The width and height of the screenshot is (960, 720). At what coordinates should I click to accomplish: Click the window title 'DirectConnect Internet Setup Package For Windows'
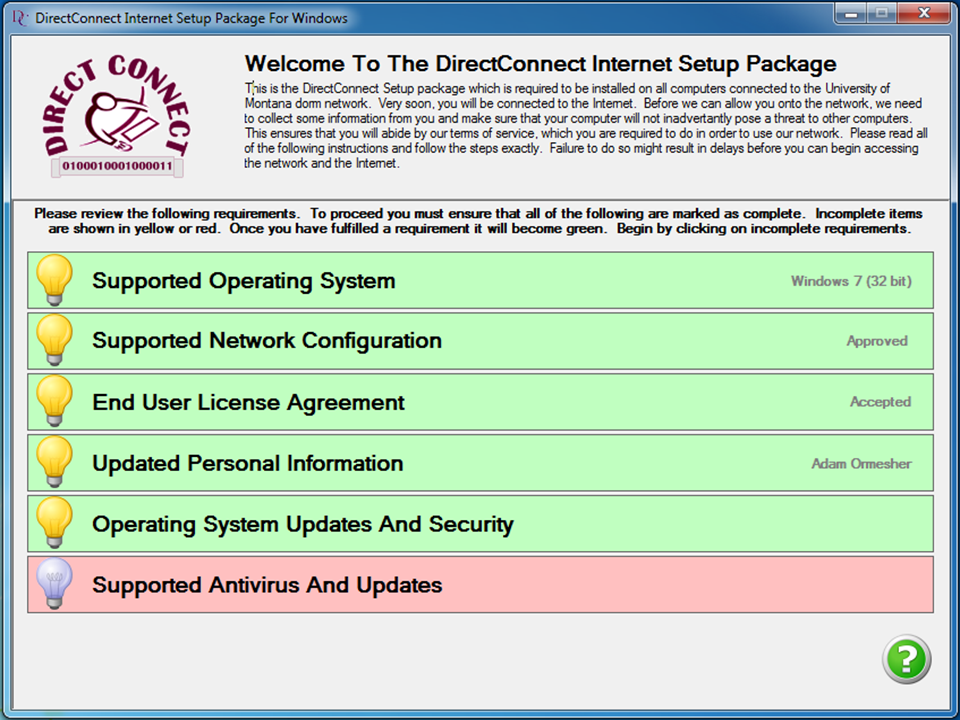(191, 18)
